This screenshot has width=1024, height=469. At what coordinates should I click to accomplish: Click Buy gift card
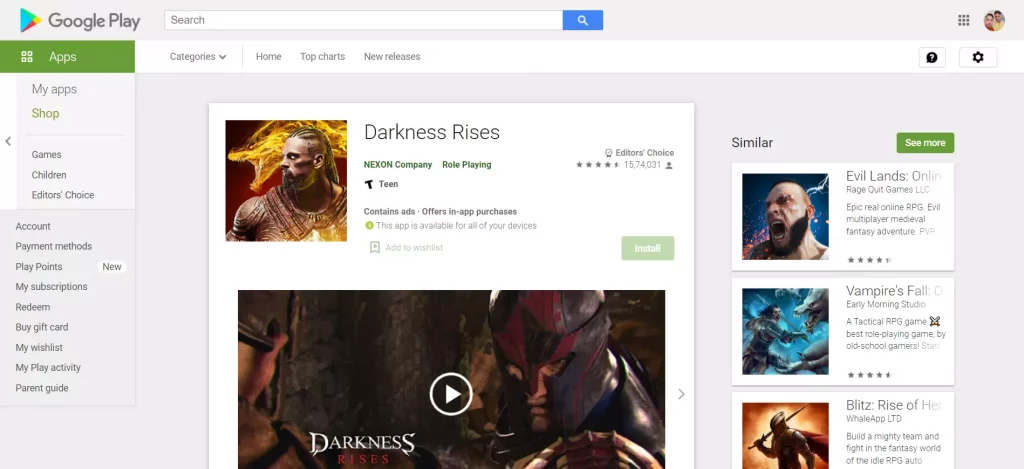point(42,327)
